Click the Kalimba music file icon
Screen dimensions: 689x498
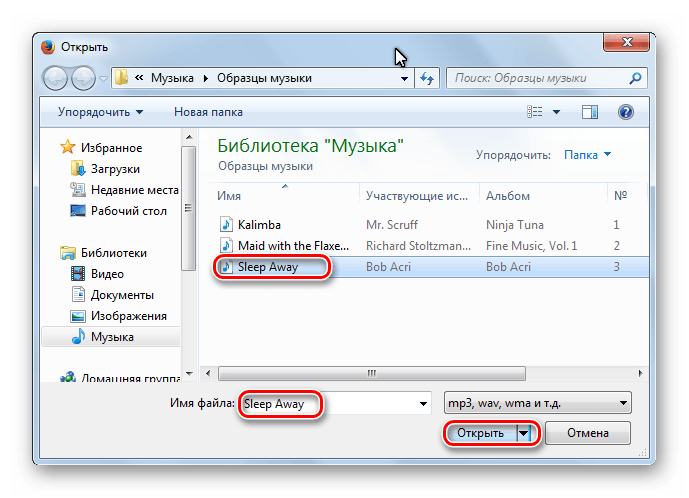tap(226, 224)
